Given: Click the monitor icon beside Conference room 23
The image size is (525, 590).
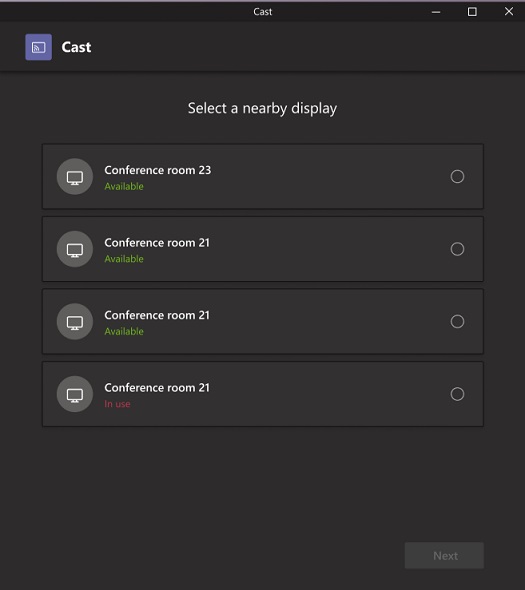Looking at the screenshot, I should click(x=75, y=176).
